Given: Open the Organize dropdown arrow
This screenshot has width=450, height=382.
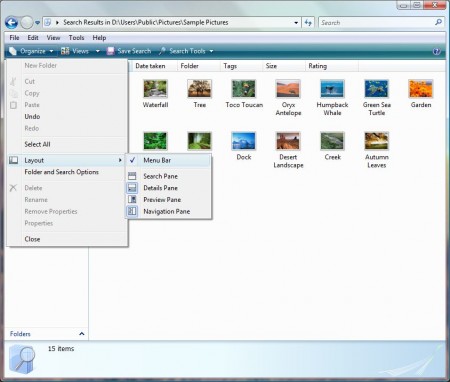Looking at the screenshot, I should [x=51, y=51].
